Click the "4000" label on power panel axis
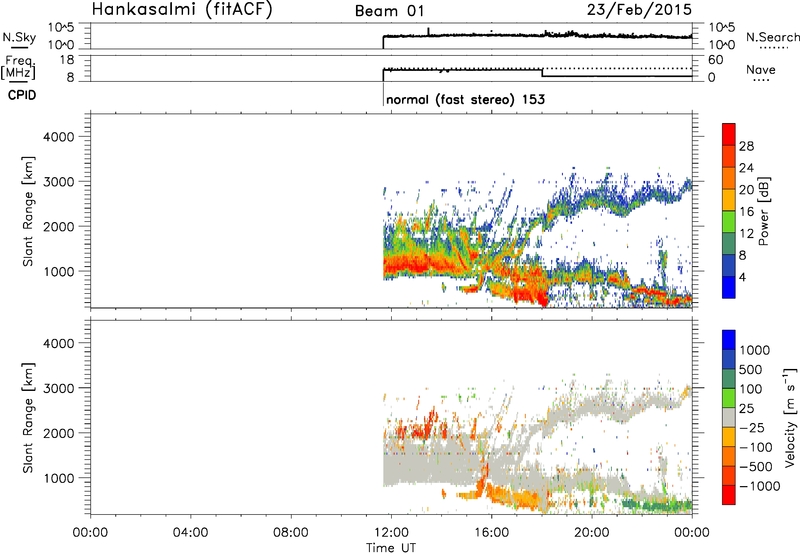800x554 pixels. point(59,137)
